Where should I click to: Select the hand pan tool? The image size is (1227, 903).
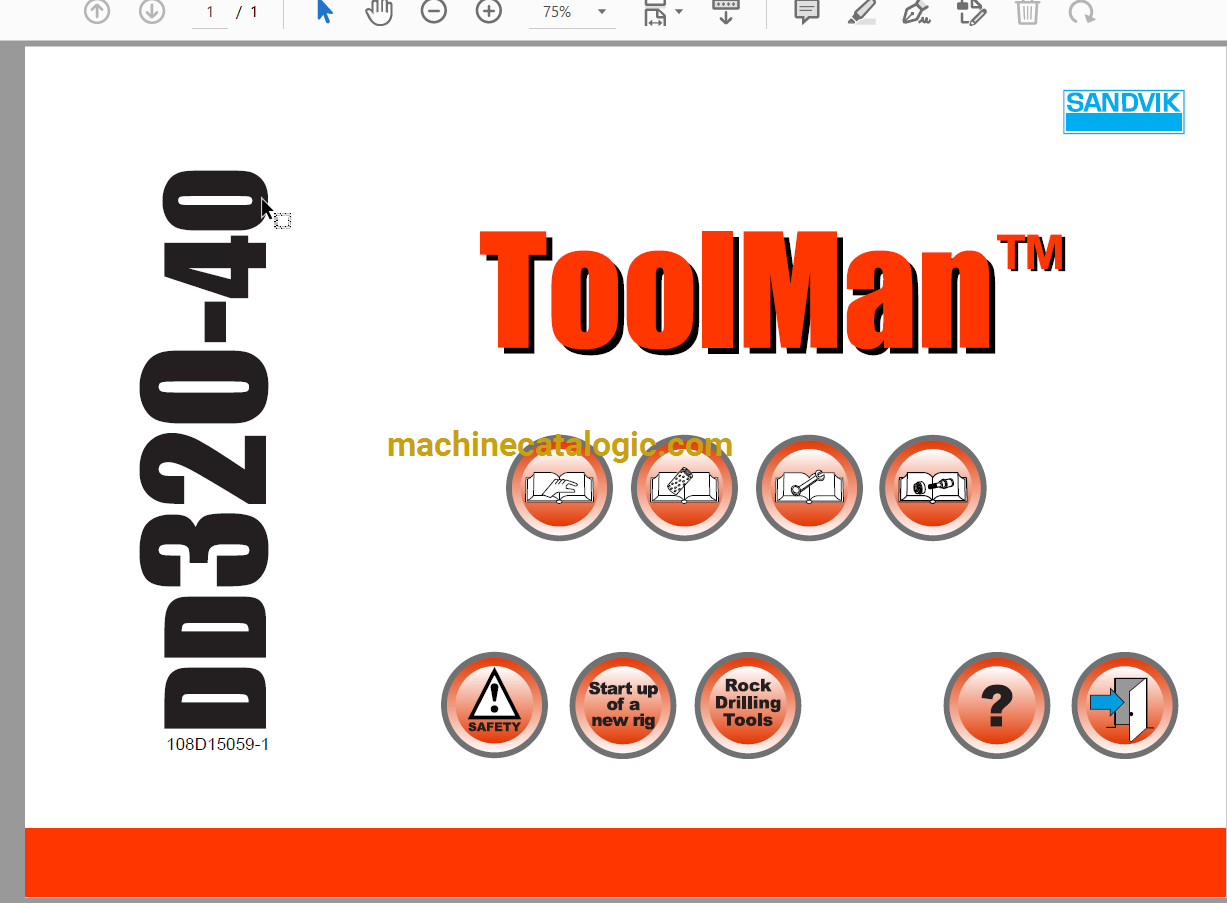tap(378, 12)
